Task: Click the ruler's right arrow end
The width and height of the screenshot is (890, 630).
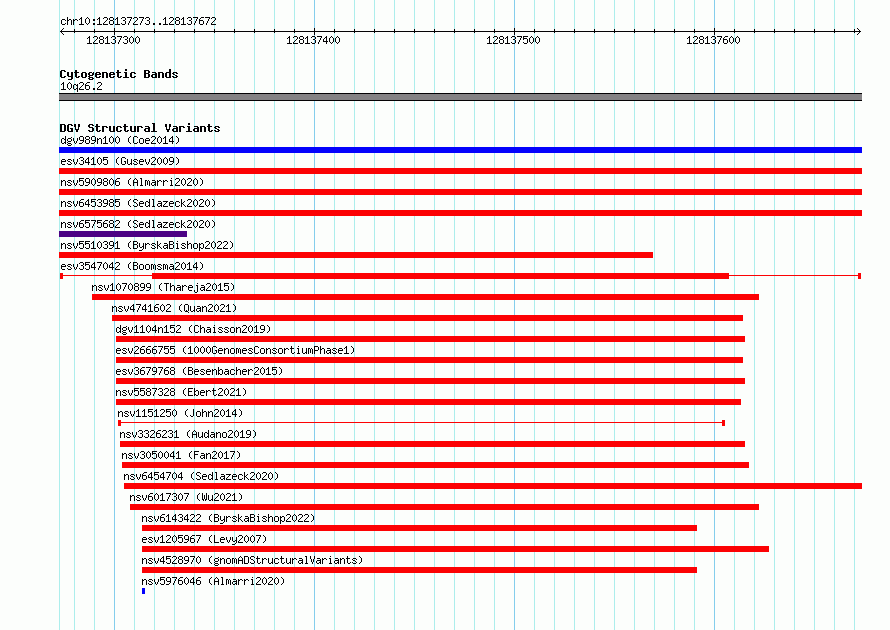Action: pos(858,32)
